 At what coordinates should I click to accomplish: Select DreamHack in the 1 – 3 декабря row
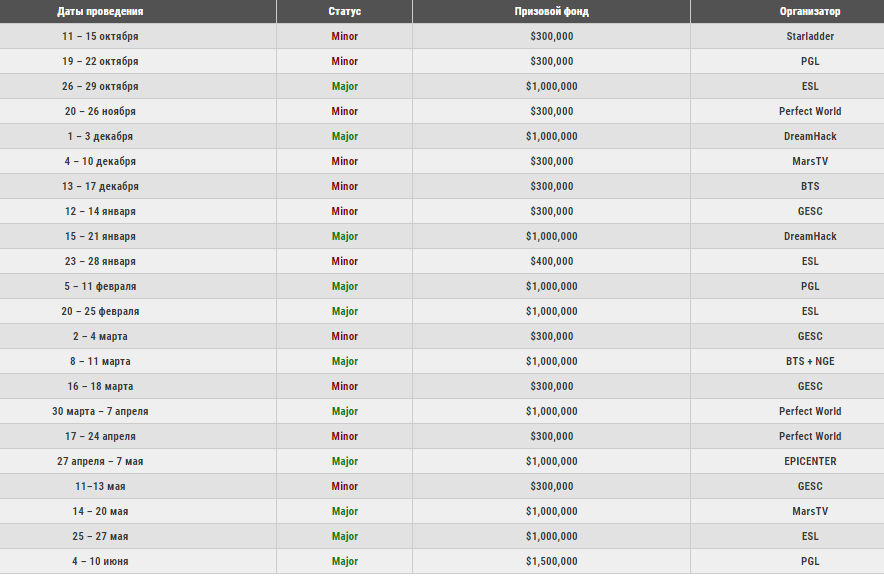coord(809,136)
